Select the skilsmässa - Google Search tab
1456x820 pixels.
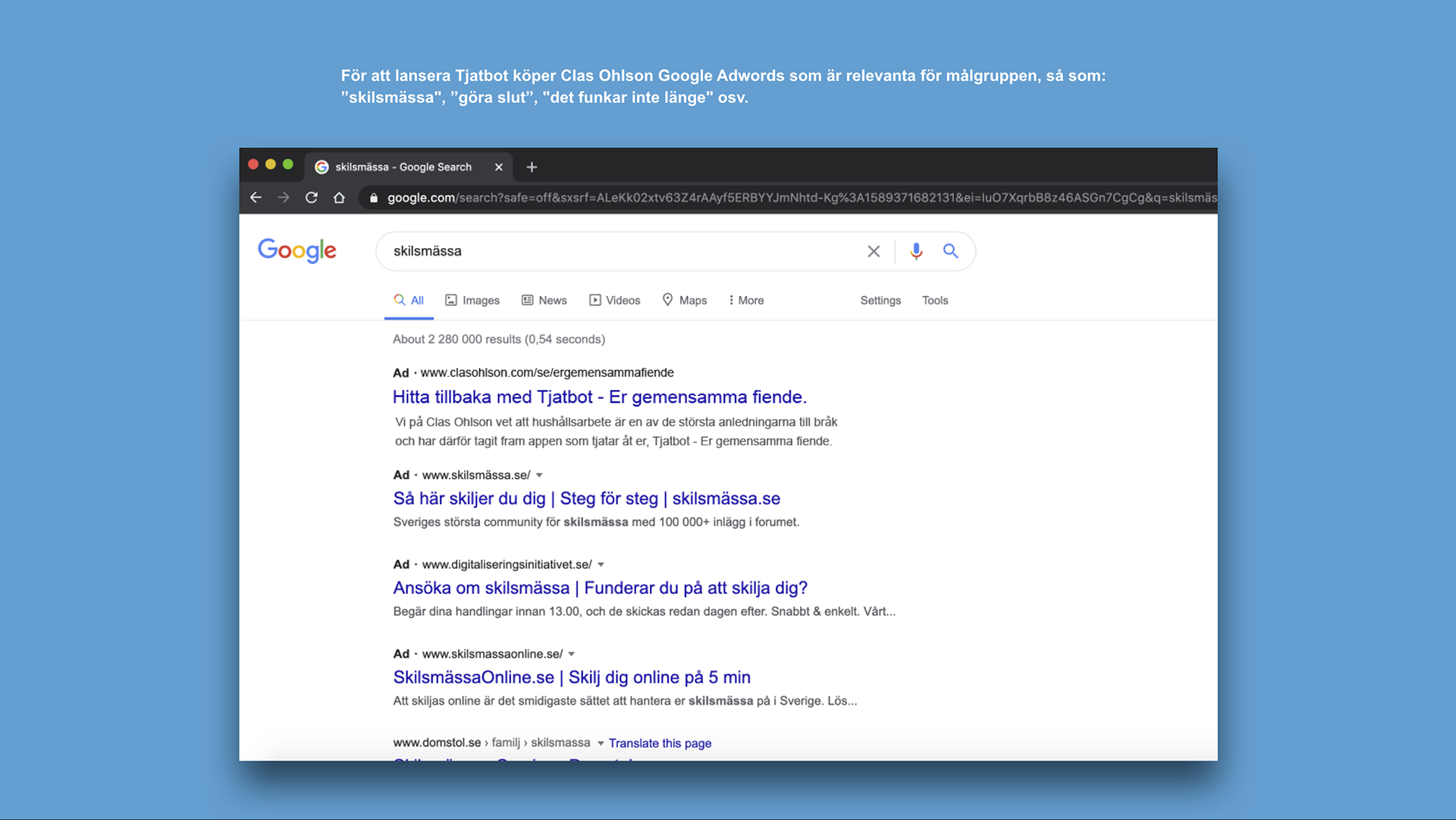[x=409, y=167]
